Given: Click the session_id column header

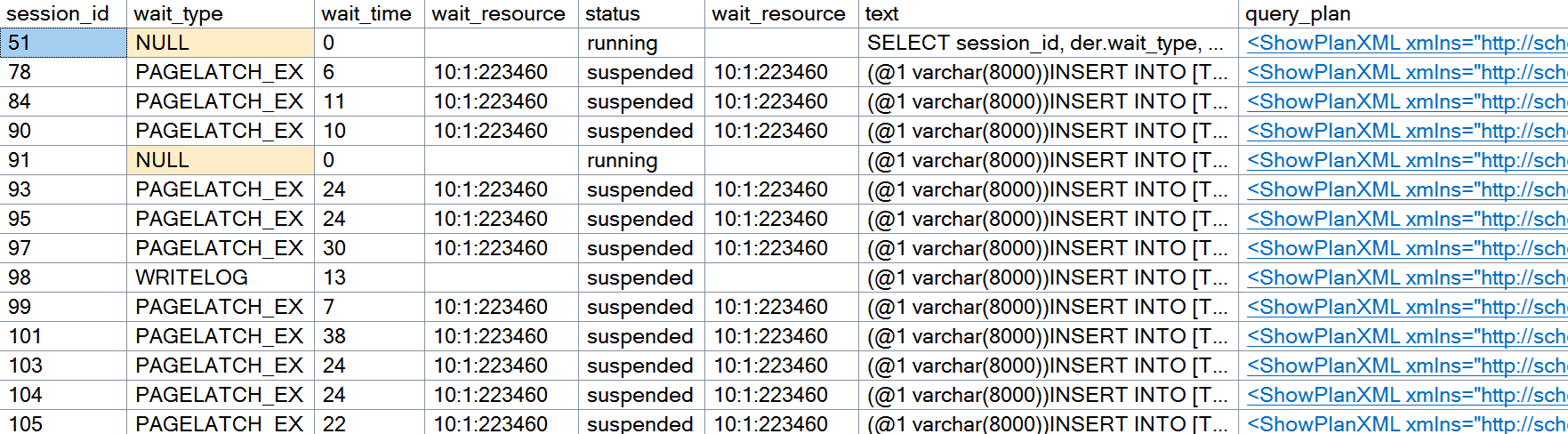Looking at the screenshot, I should click(x=58, y=13).
